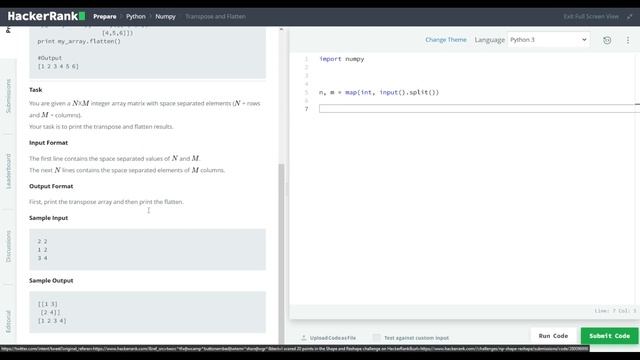Click the 'n, m = map(int, input().split())' line
Screen dimensions: 640x360
coord(379,92)
